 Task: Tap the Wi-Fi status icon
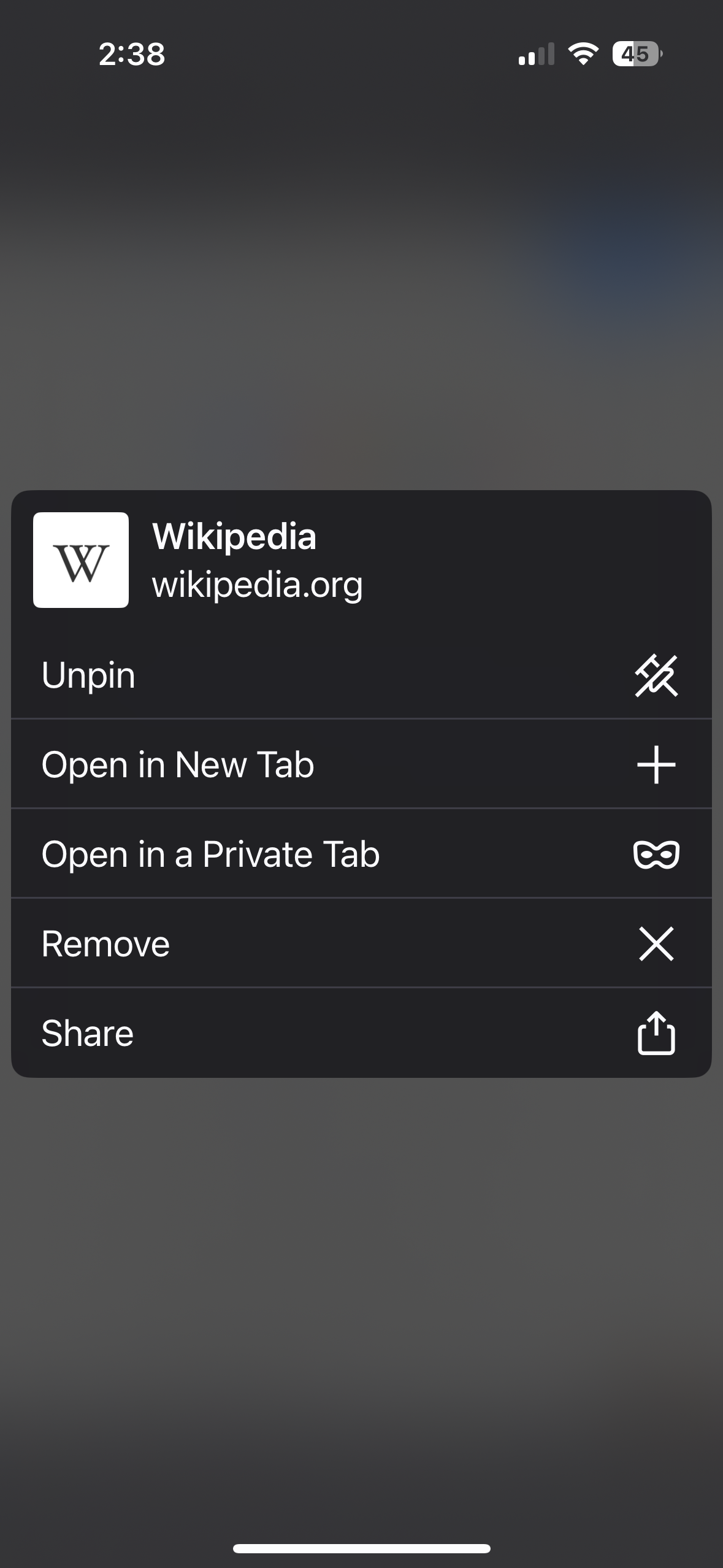coord(583,54)
